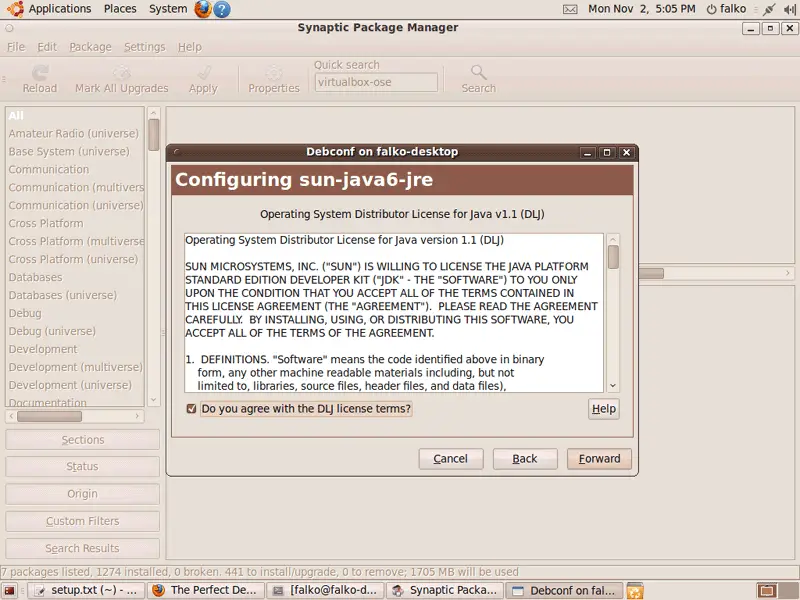Click the Forward button in Debconf dialog
Viewport: 800px width, 600px height.
pos(599,459)
